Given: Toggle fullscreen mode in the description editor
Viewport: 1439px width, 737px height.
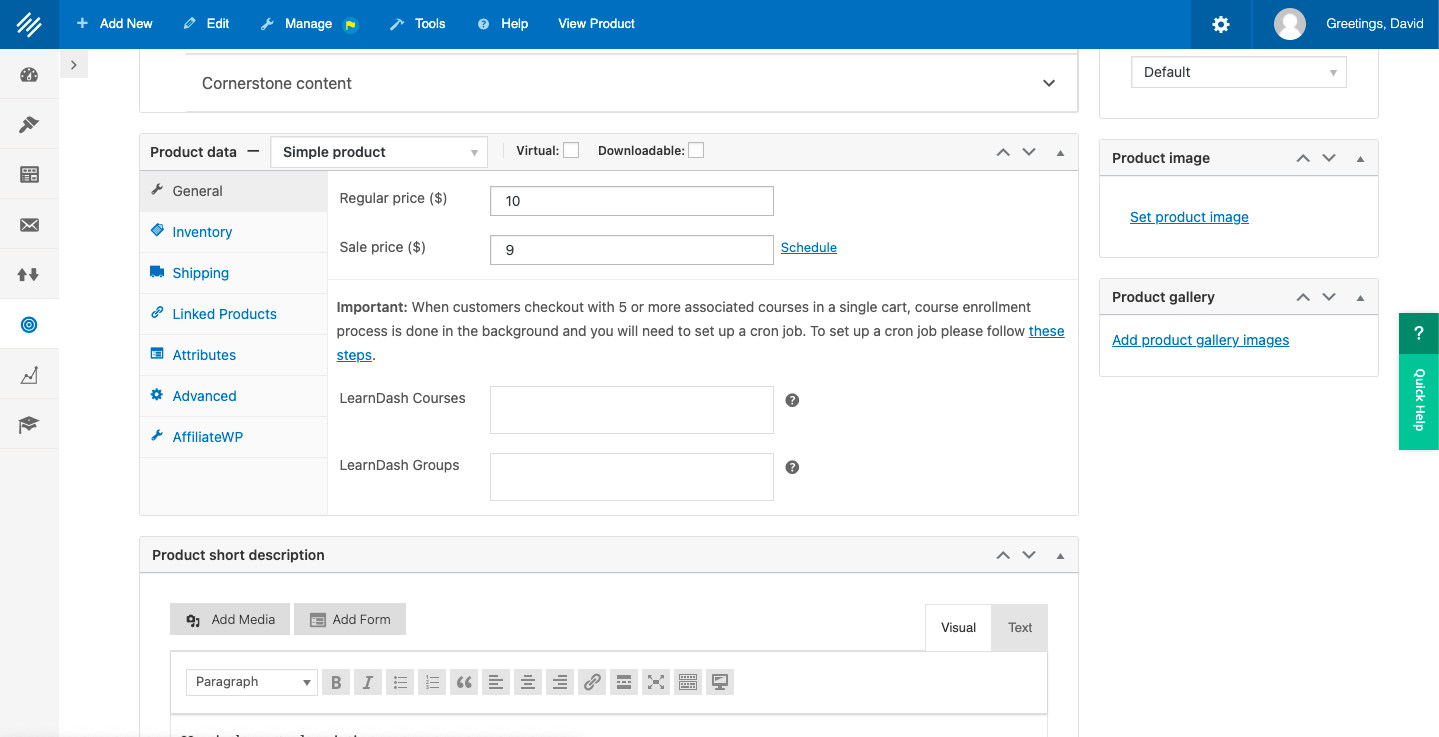Looking at the screenshot, I should click(x=656, y=681).
